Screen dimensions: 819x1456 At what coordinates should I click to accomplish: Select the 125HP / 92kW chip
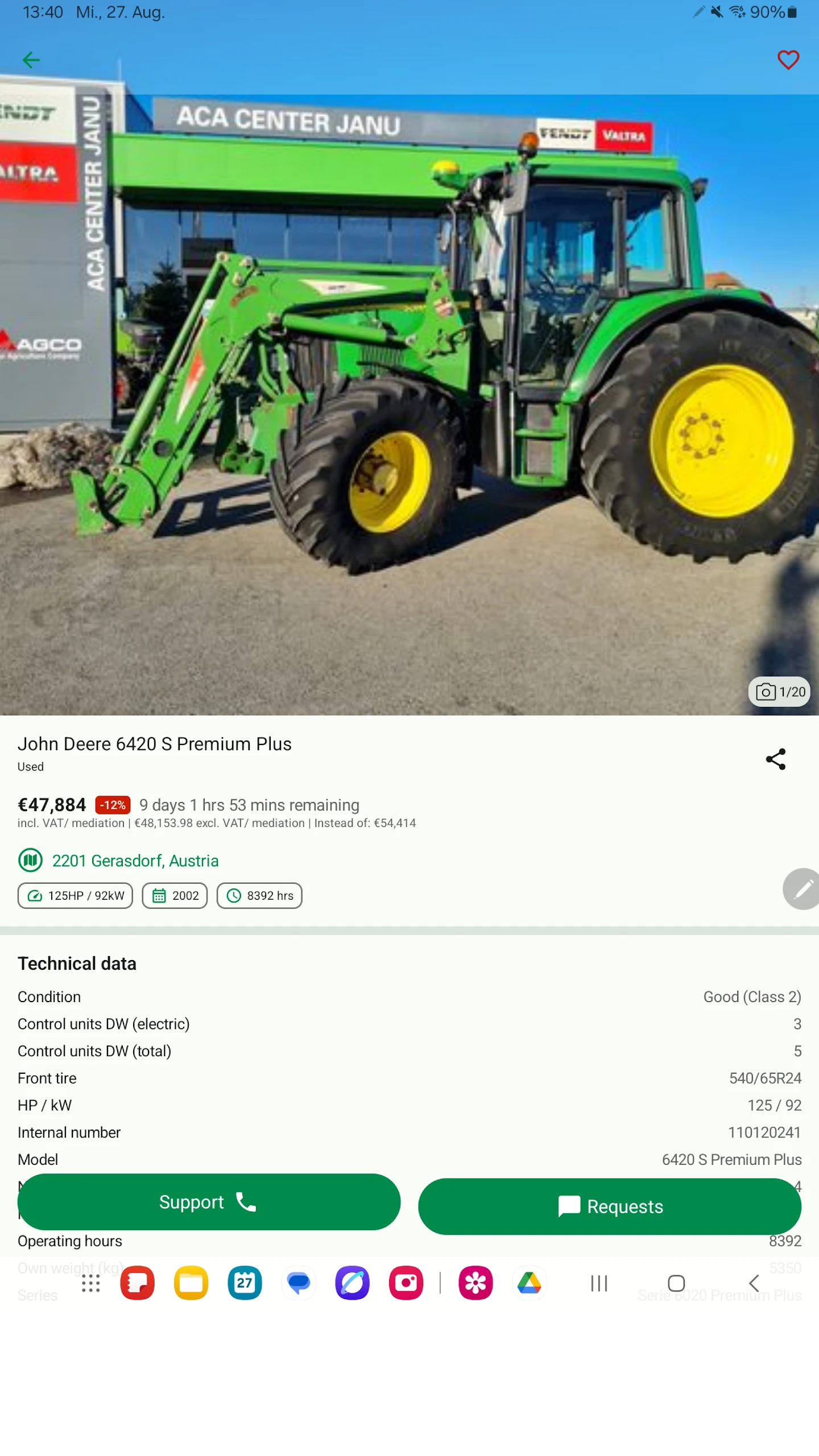(75, 896)
